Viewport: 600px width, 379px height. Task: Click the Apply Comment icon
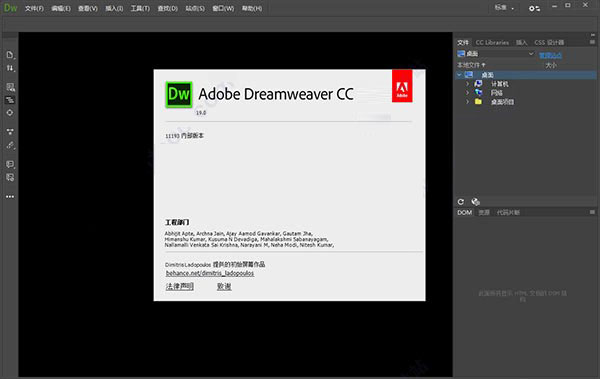coord(10,164)
